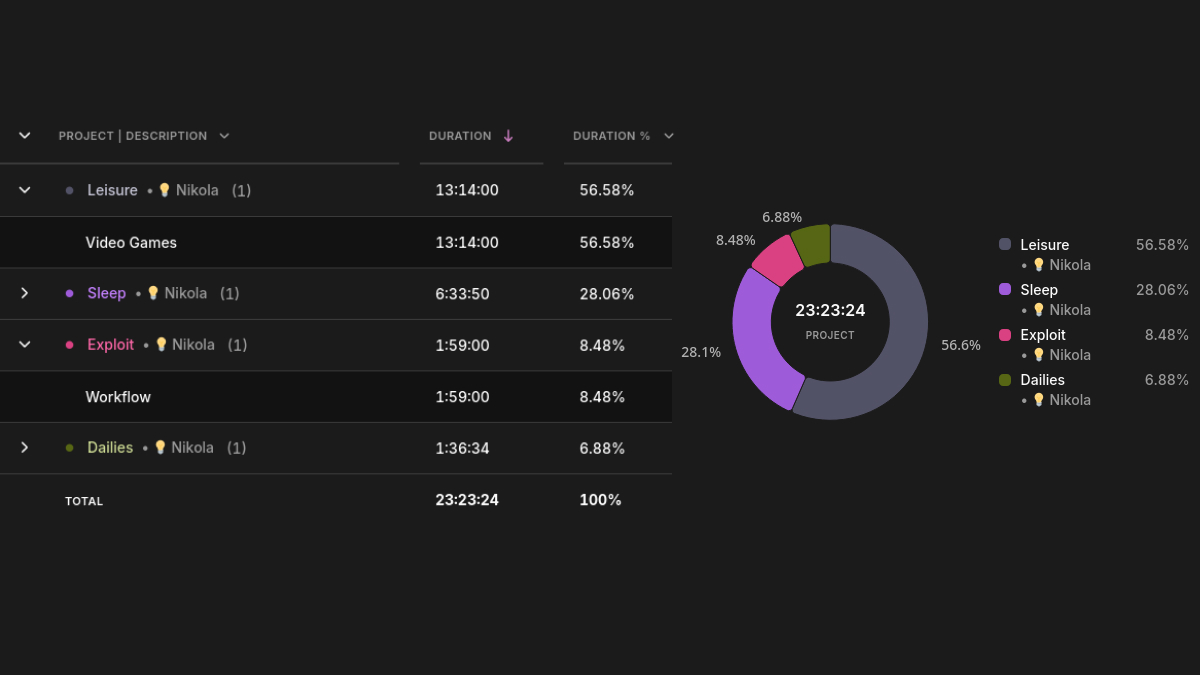Collapse the Leisure project row
This screenshot has height=675, width=1200.
click(25, 190)
